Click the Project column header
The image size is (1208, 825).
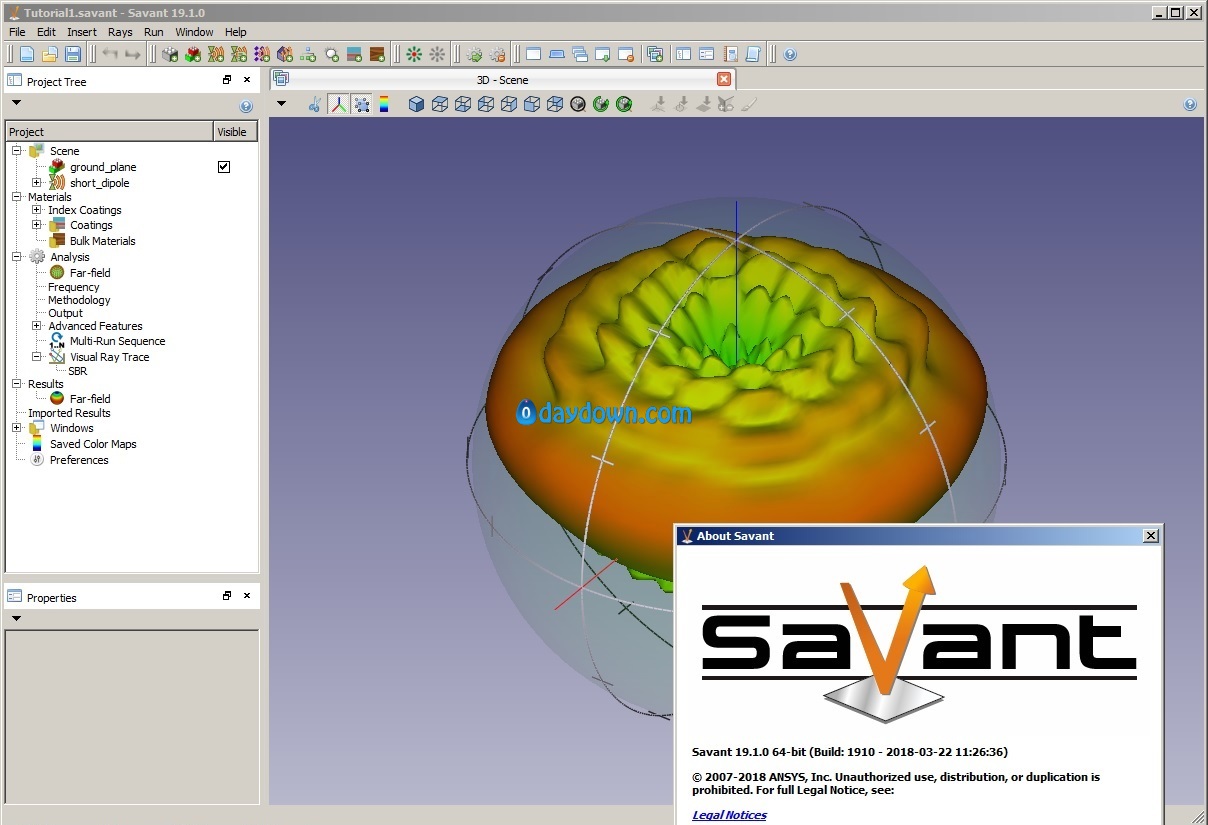(110, 131)
